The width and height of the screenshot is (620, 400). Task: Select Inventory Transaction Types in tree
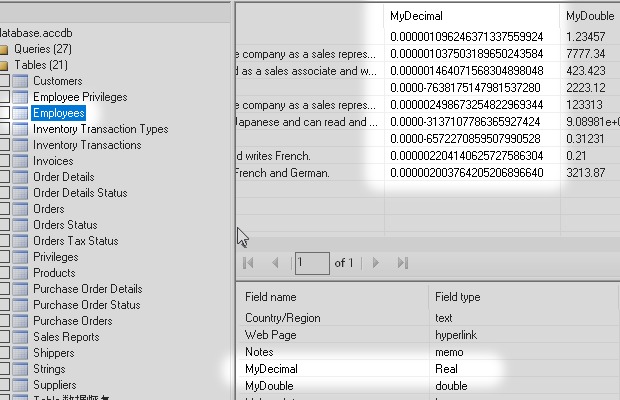100,129
